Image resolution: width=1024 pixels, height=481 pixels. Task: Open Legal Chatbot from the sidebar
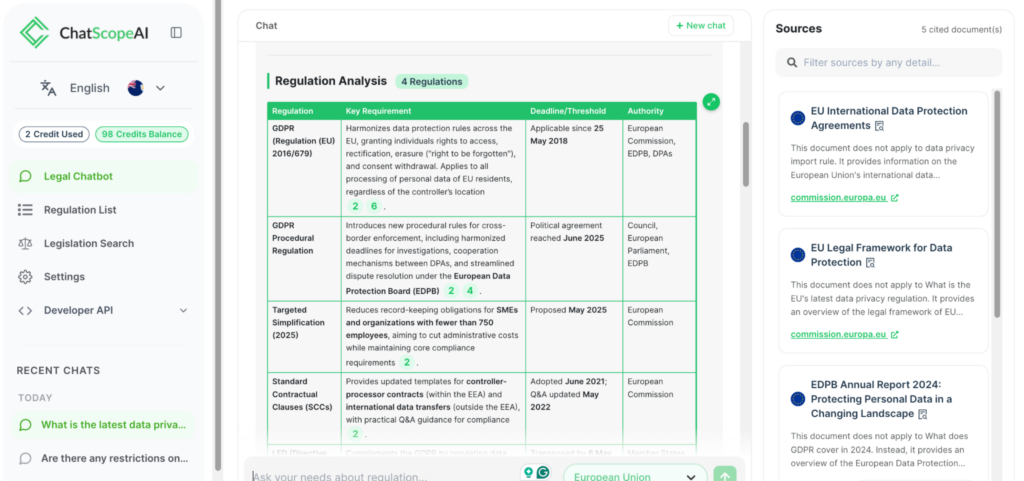pyautogui.click(x=103, y=176)
